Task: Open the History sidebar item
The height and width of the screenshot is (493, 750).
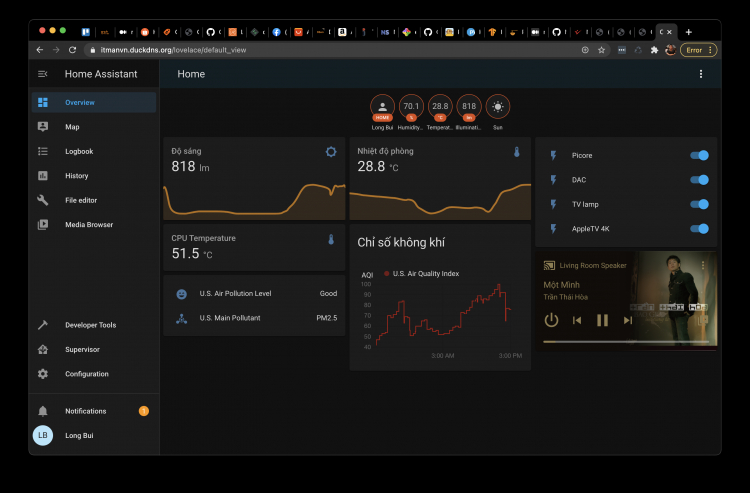Action: click(x=94, y=175)
